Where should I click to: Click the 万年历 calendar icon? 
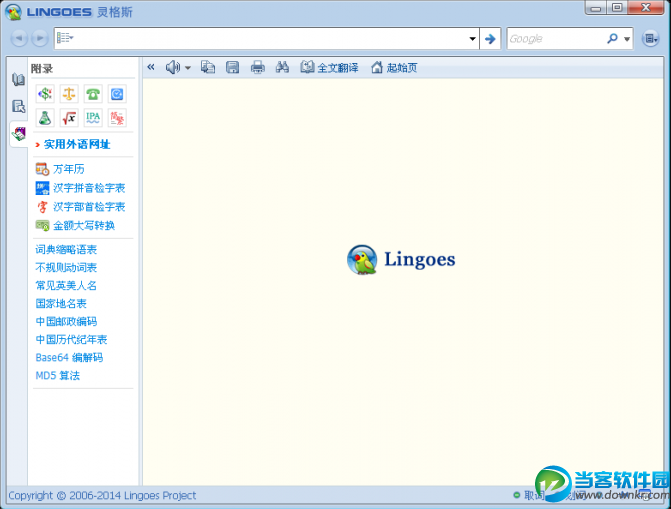coord(42,169)
